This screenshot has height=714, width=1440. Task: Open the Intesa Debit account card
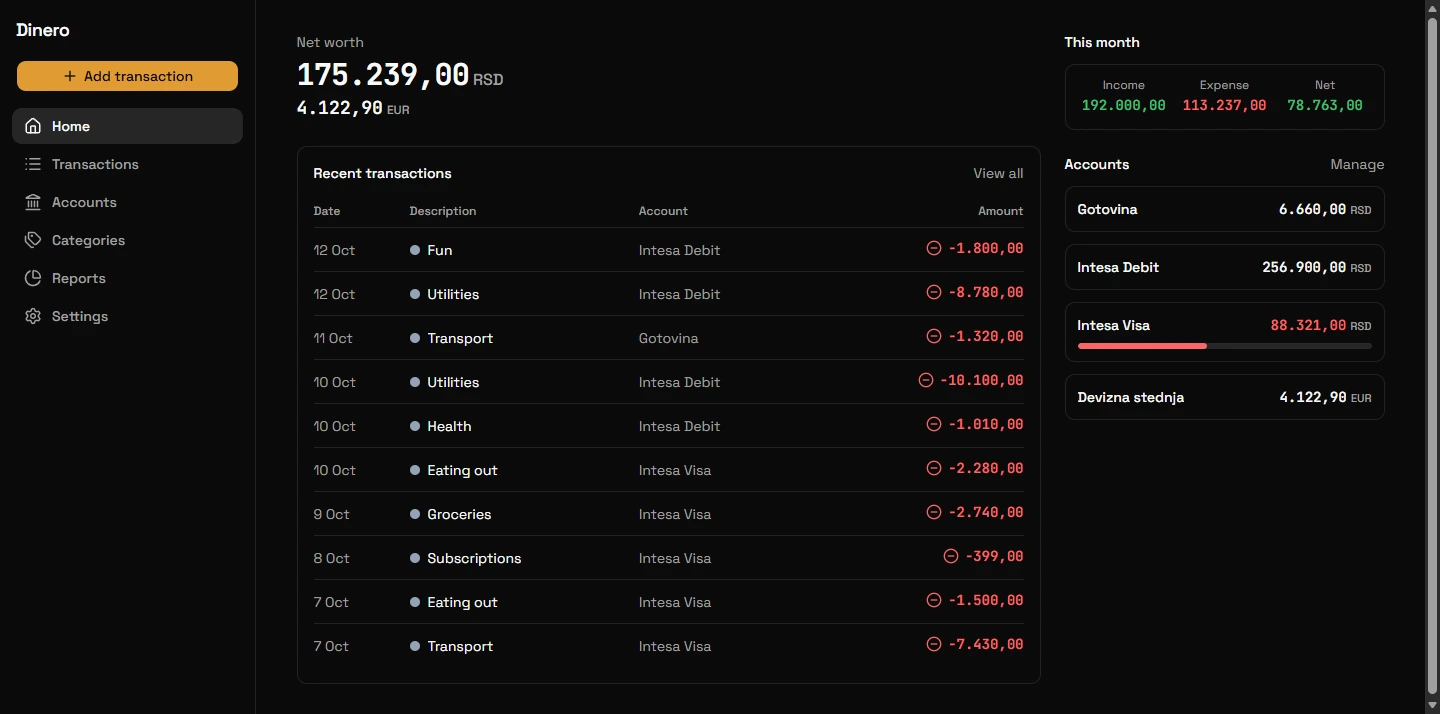pyautogui.click(x=1224, y=267)
